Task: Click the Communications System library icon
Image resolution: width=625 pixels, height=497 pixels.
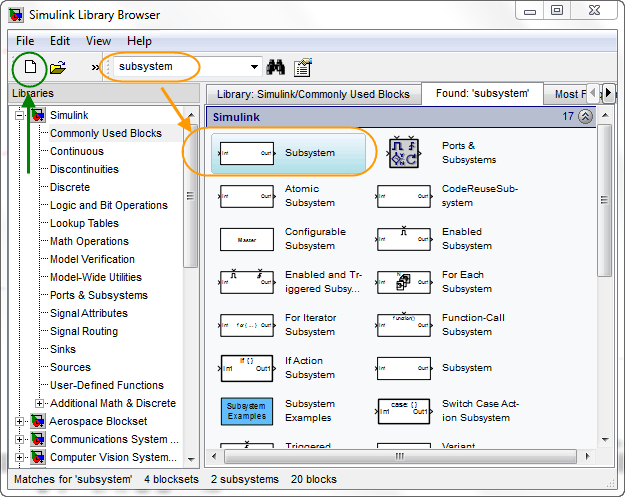Action: pos(37,439)
